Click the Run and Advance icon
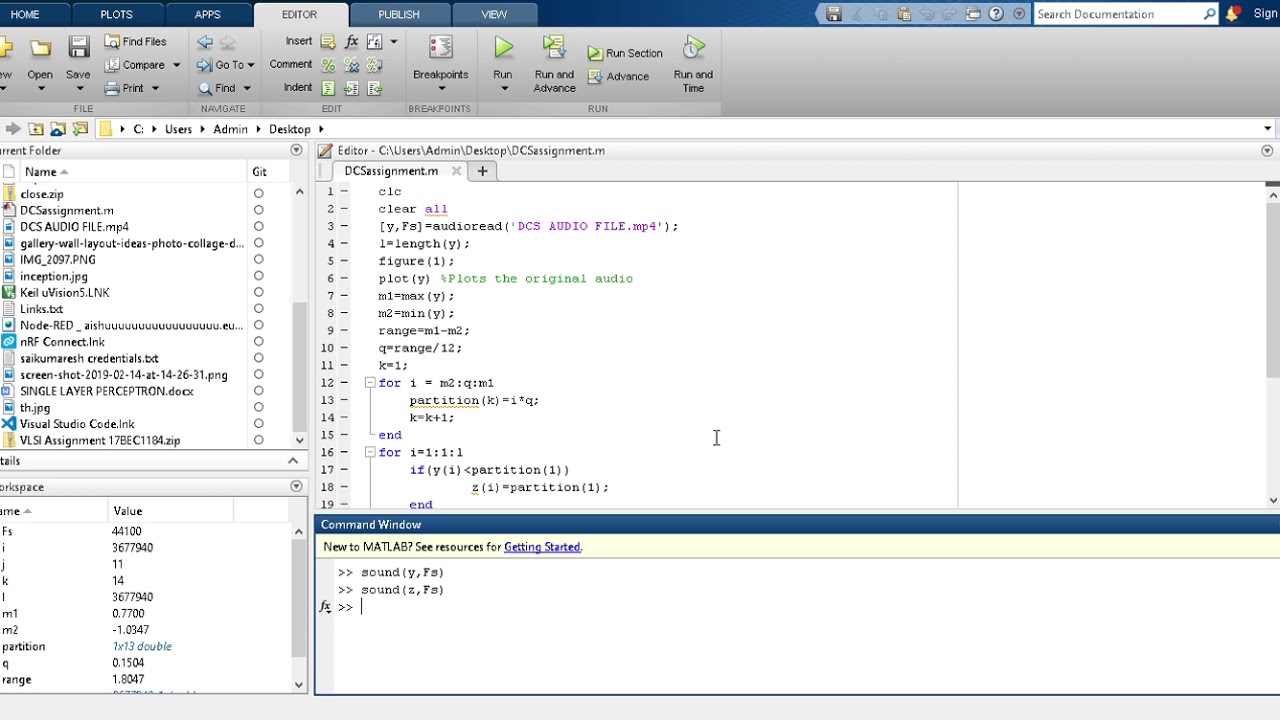Image resolution: width=1280 pixels, height=720 pixels. pyautogui.click(x=554, y=48)
